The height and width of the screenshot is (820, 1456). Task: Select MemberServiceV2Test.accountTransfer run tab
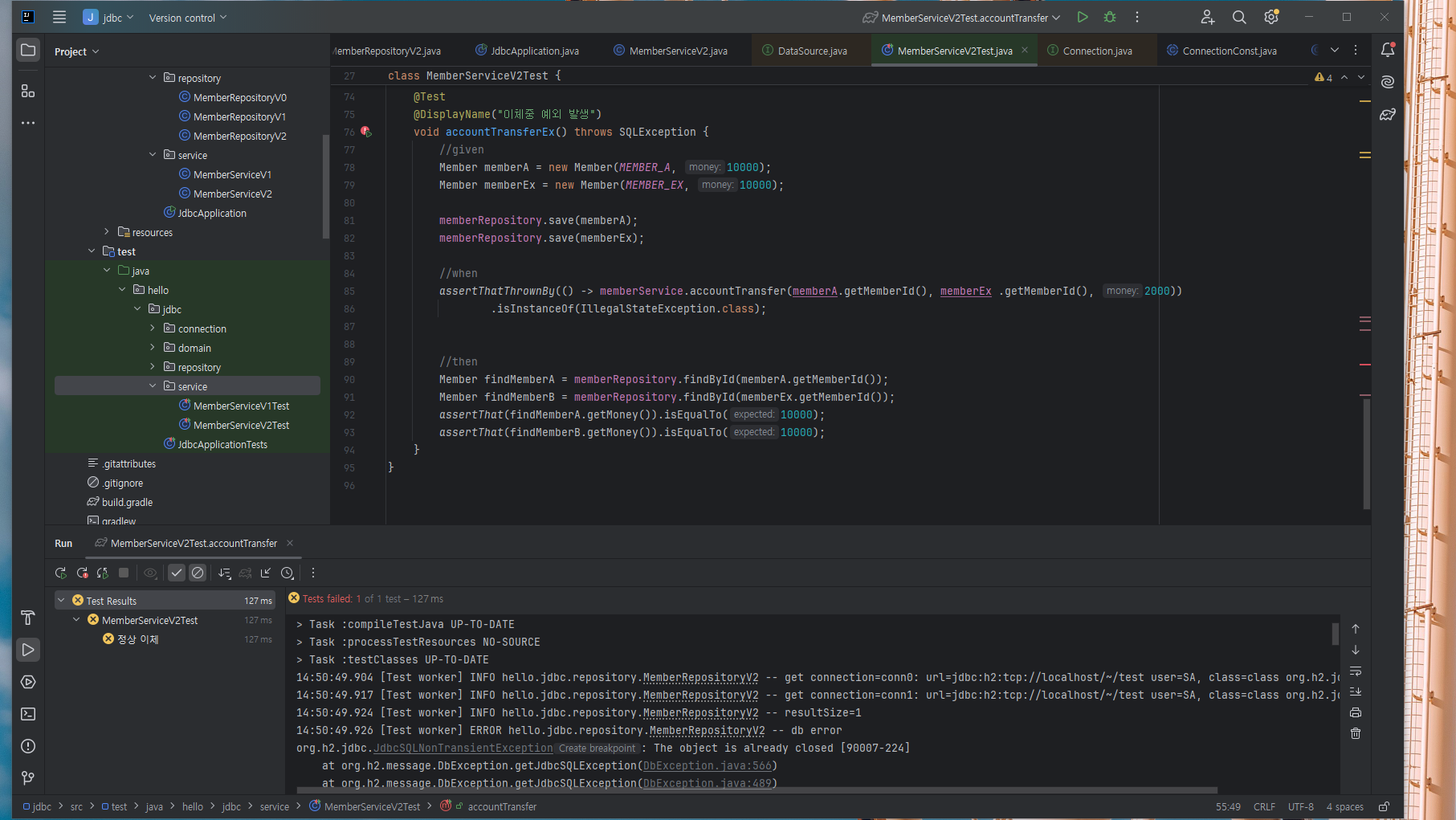194,544
